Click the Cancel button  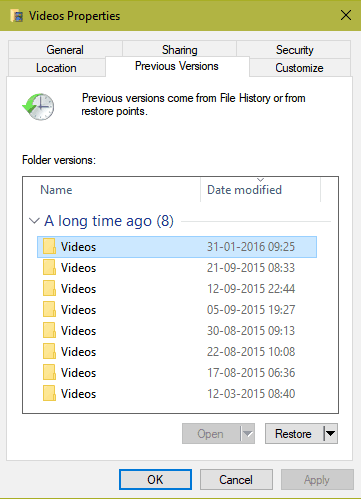pos(236,480)
